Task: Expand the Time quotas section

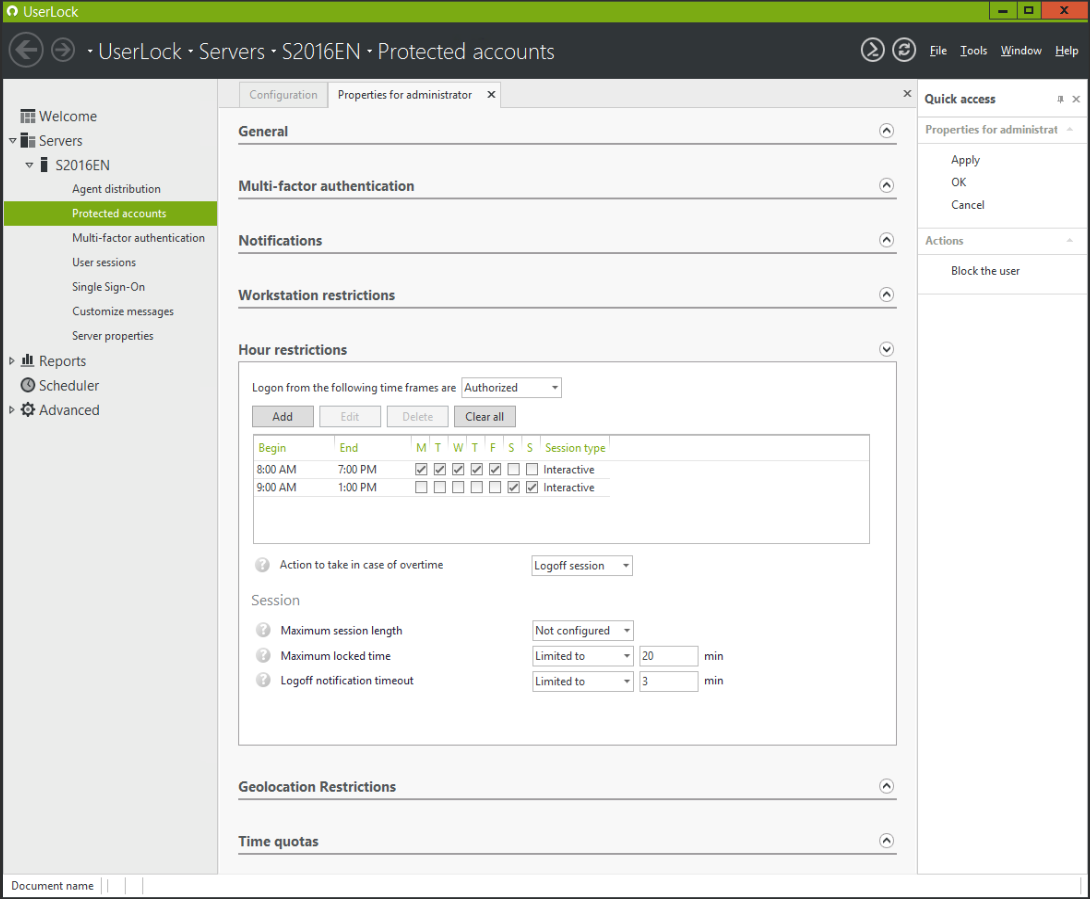Action: pyautogui.click(x=886, y=841)
